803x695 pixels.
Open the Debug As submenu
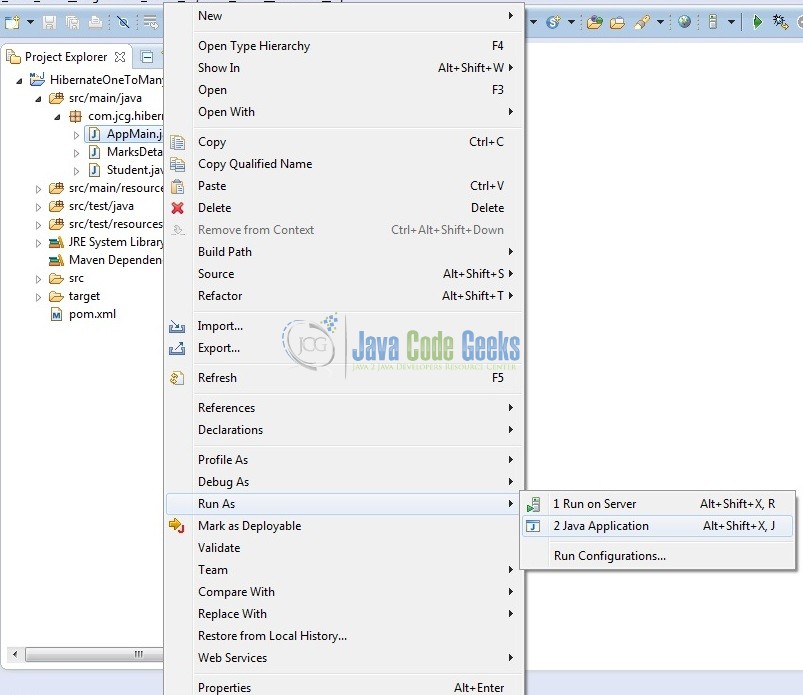point(345,482)
